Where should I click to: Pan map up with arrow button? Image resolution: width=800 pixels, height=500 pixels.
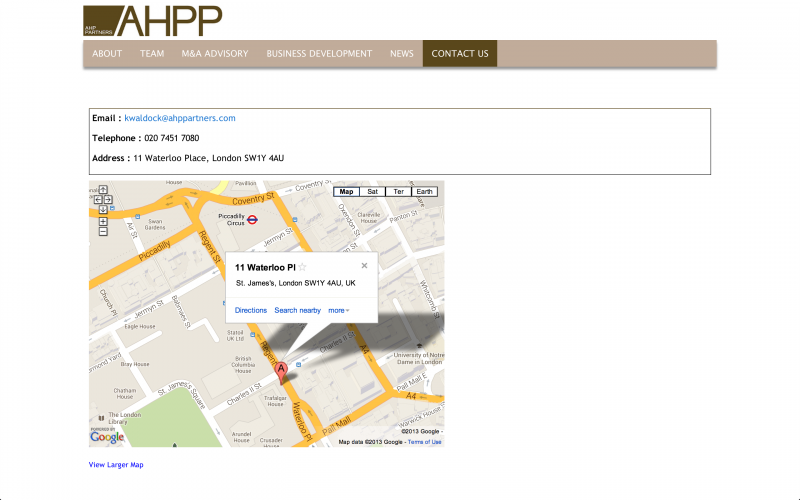[103, 190]
